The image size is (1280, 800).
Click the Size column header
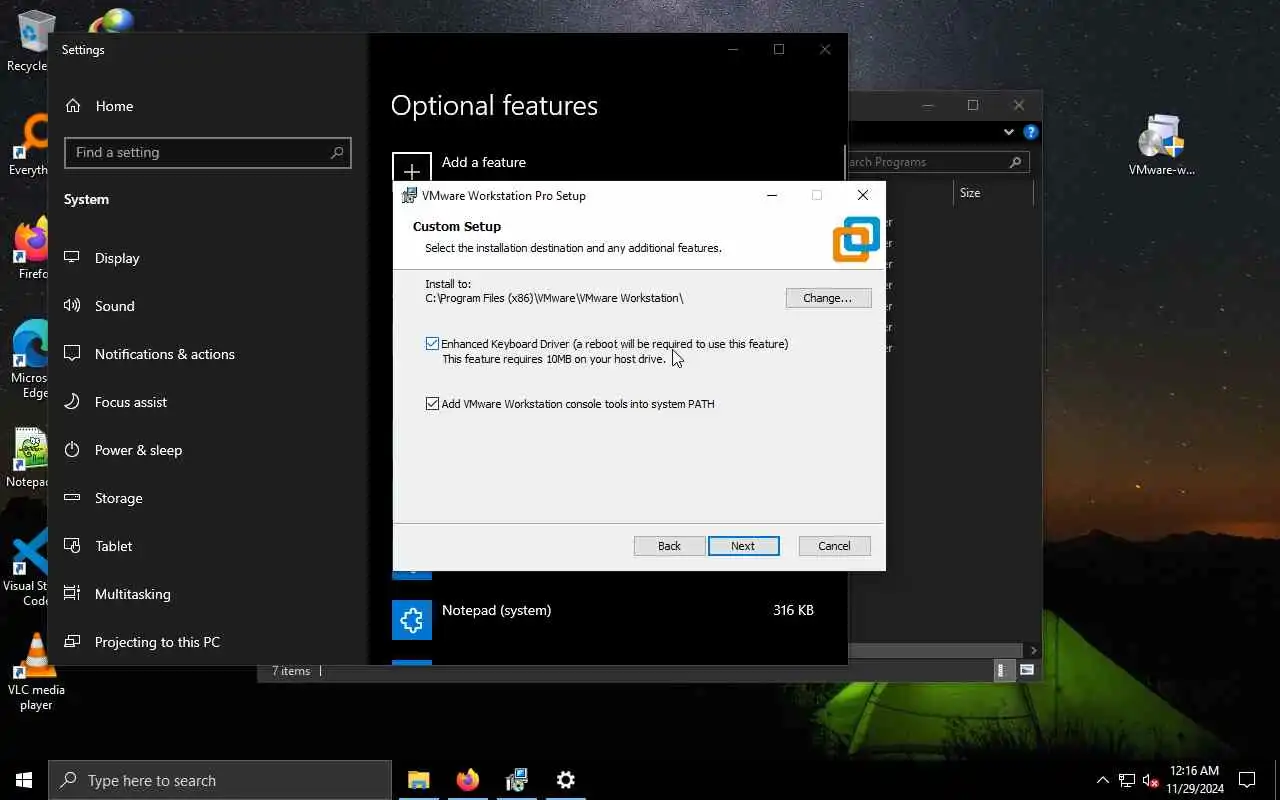(970, 193)
